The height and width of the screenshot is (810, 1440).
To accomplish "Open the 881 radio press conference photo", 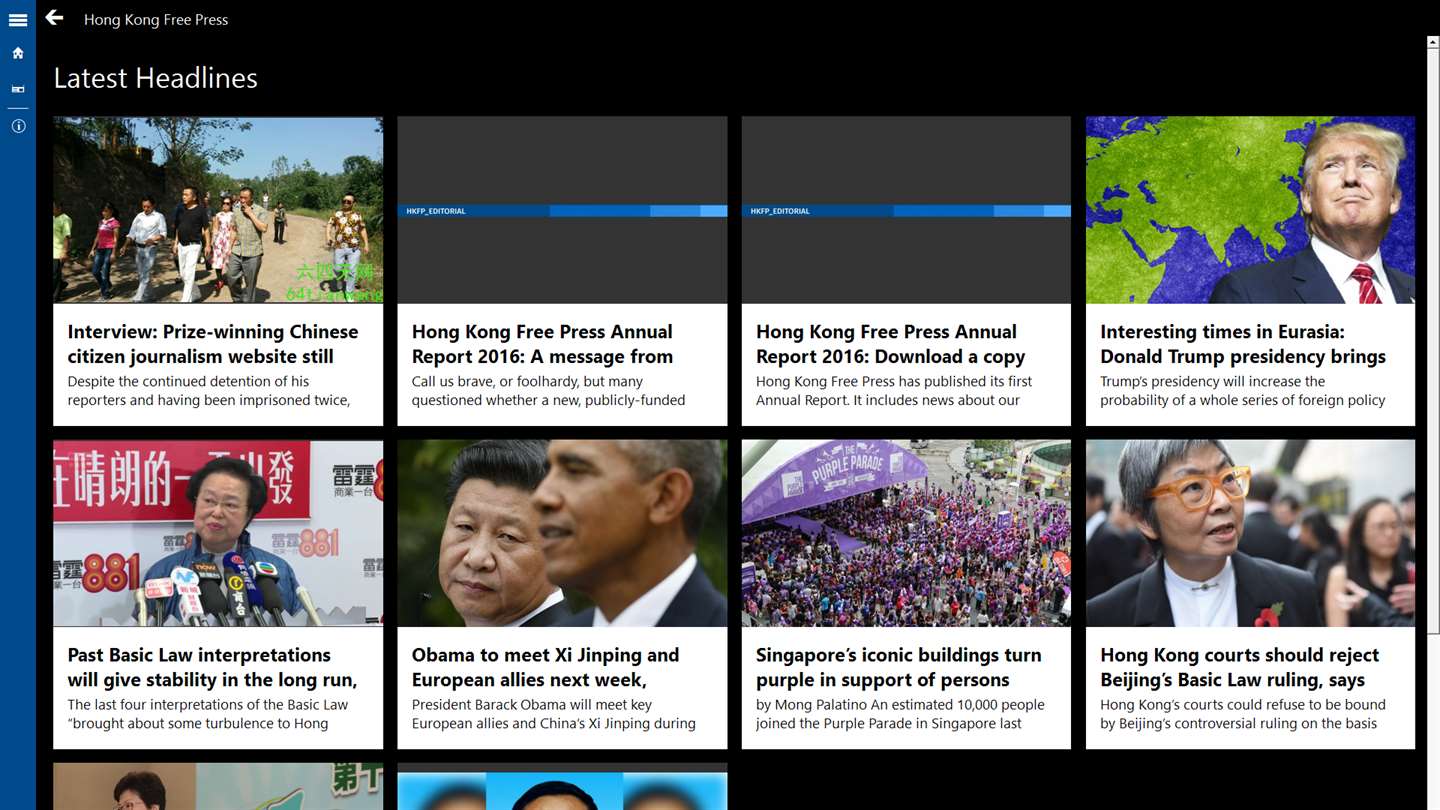I will (x=218, y=533).
